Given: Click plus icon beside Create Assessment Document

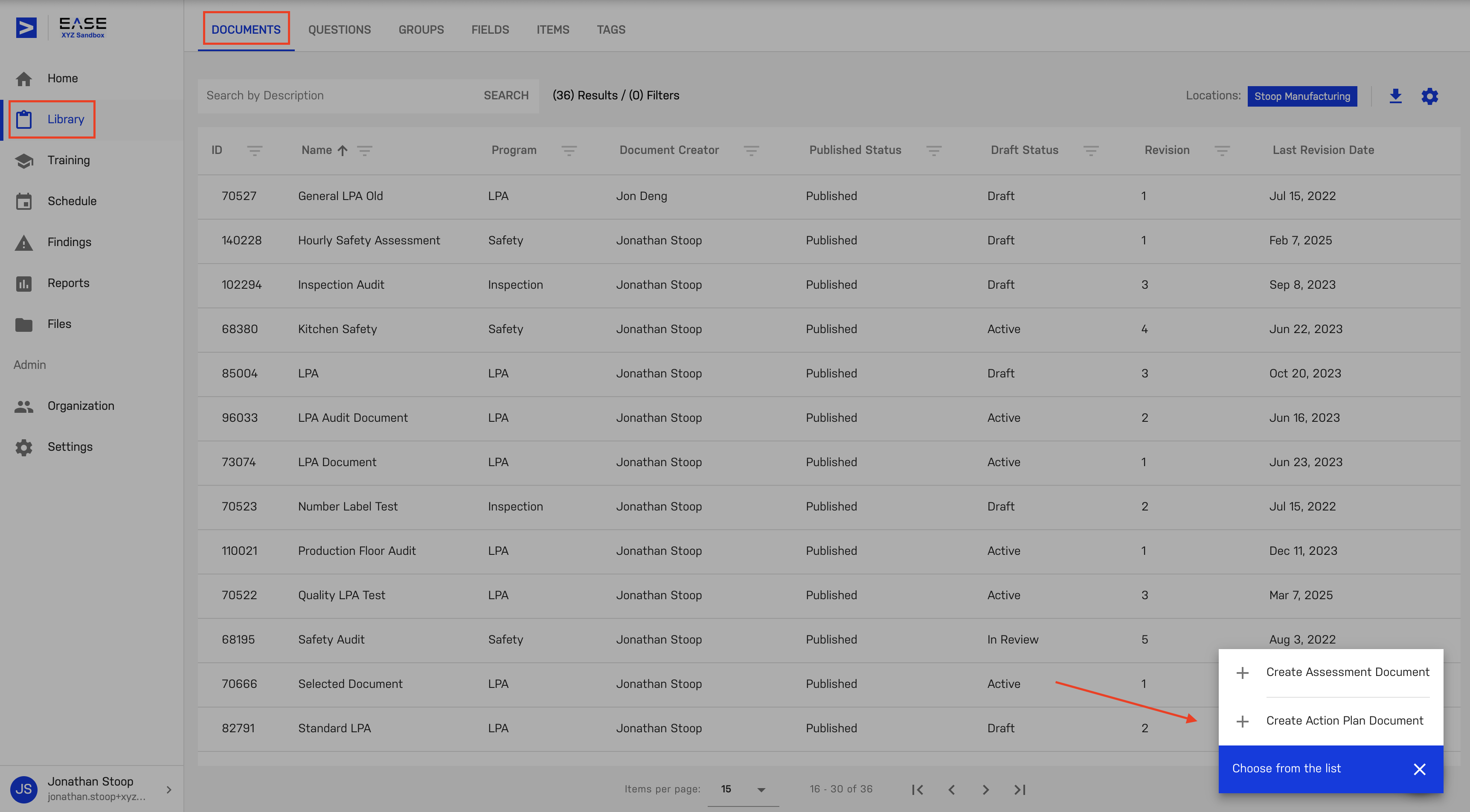Looking at the screenshot, I should click(x=1242, y=673).
